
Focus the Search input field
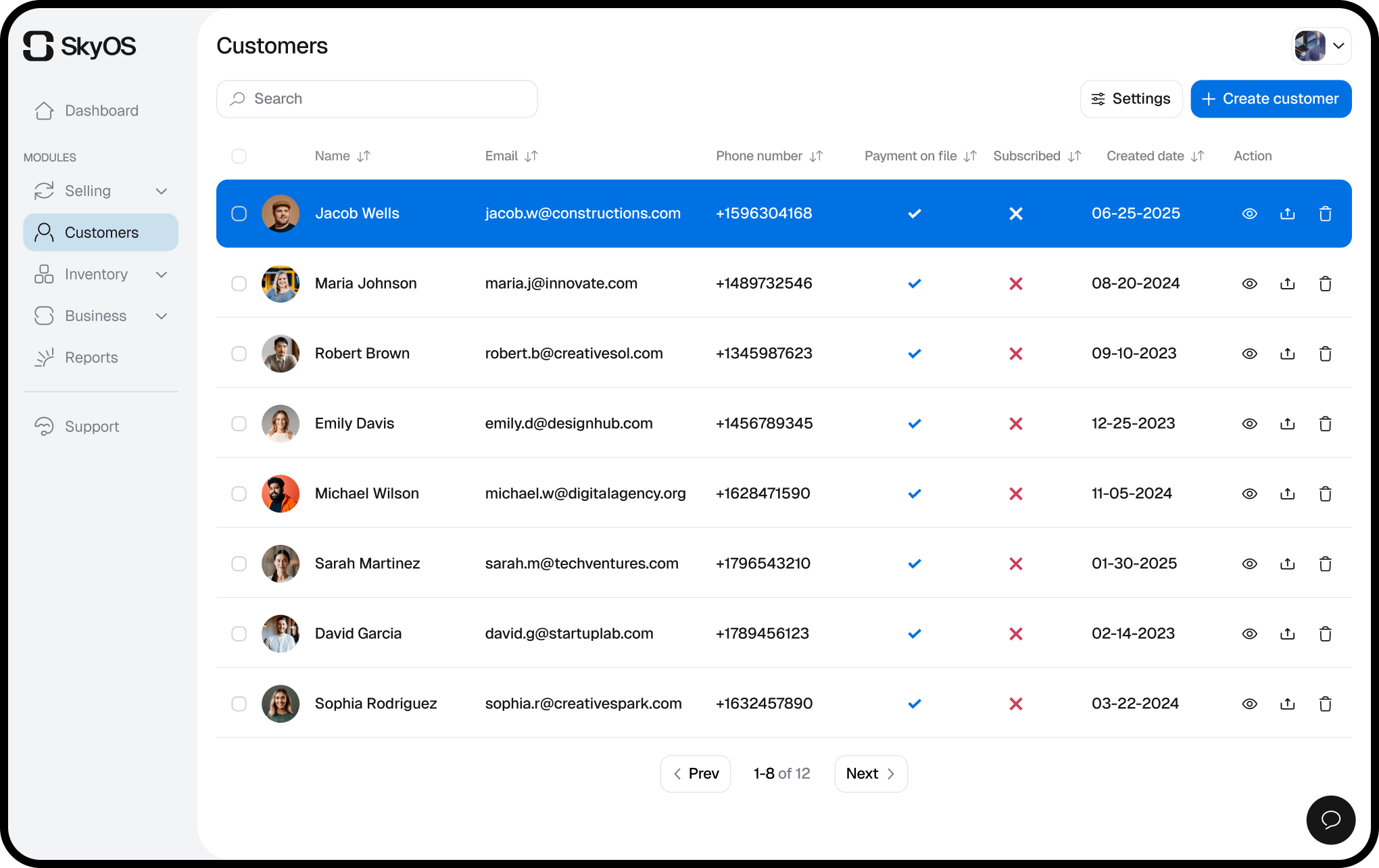point(377,99)
